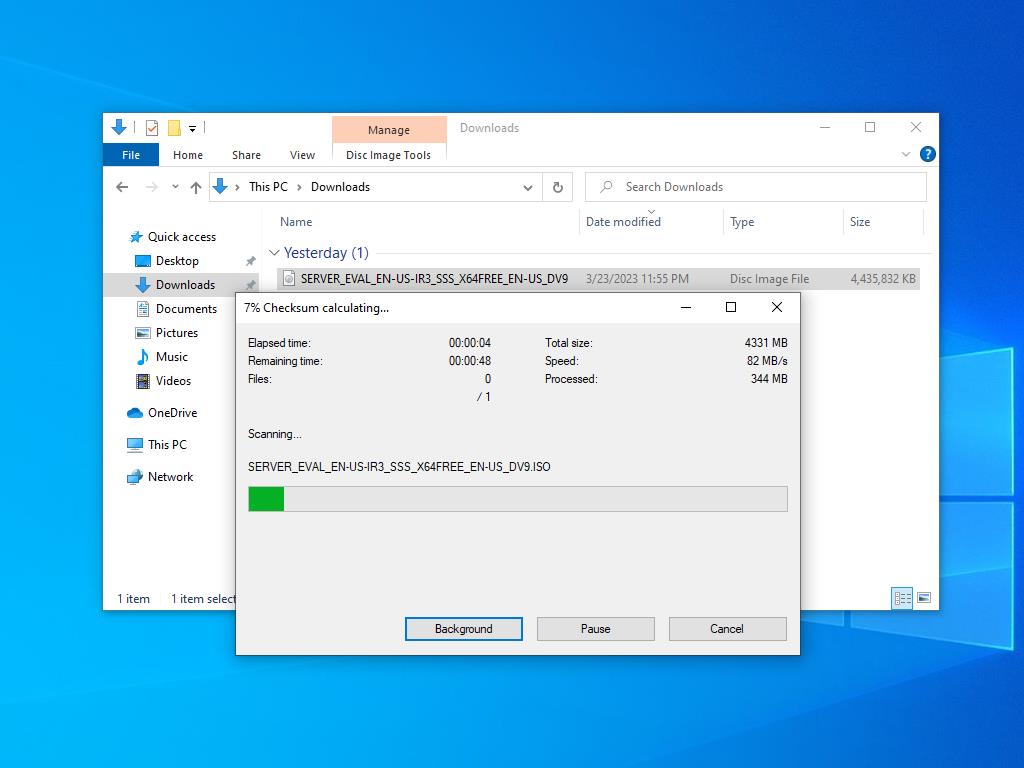The width and height of the screenshot is (1024, 768).
Task: Open Documents in the navigation pane
Action: click(186, 309)
